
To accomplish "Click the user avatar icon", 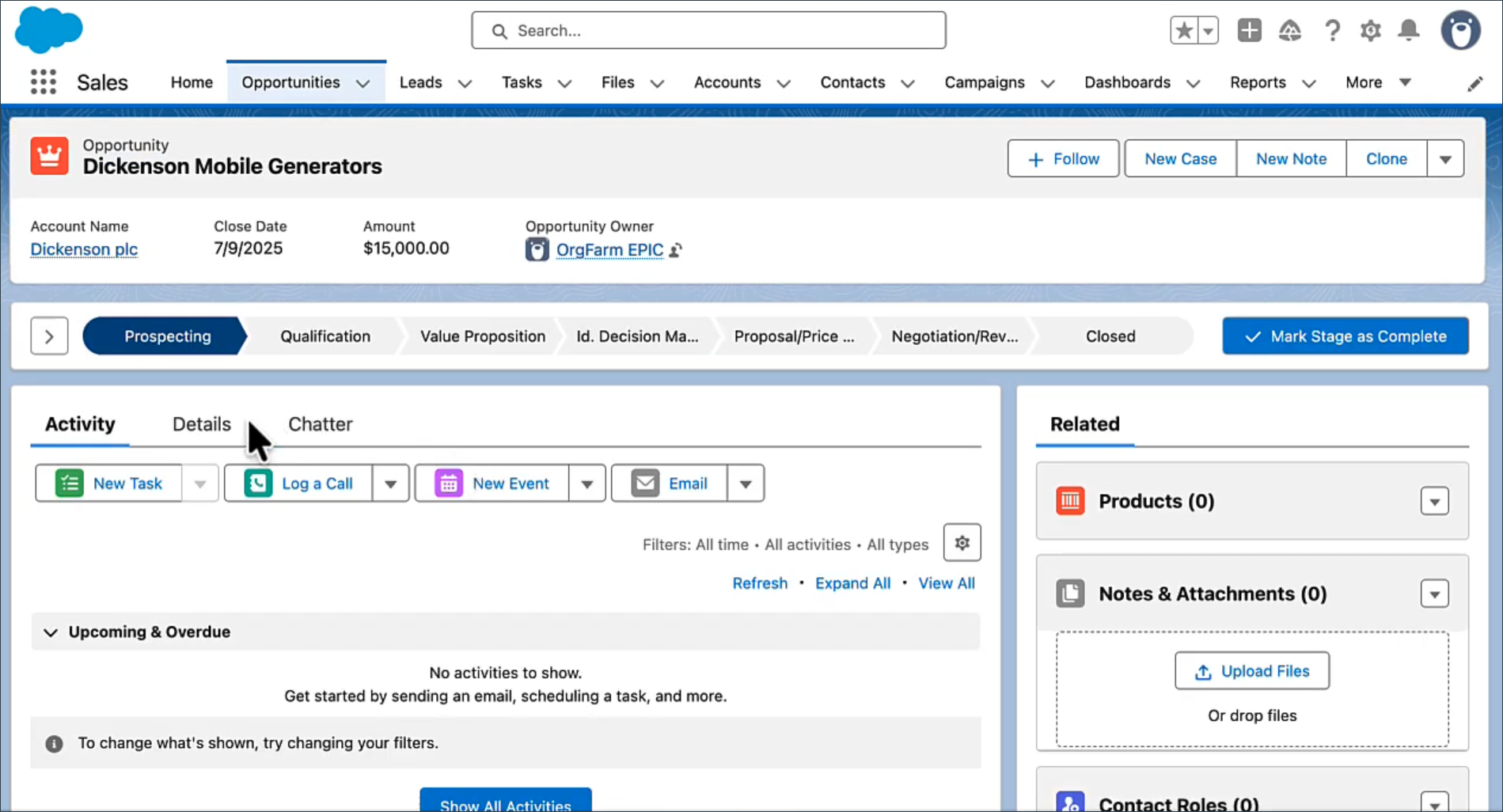I will 1460,30.
